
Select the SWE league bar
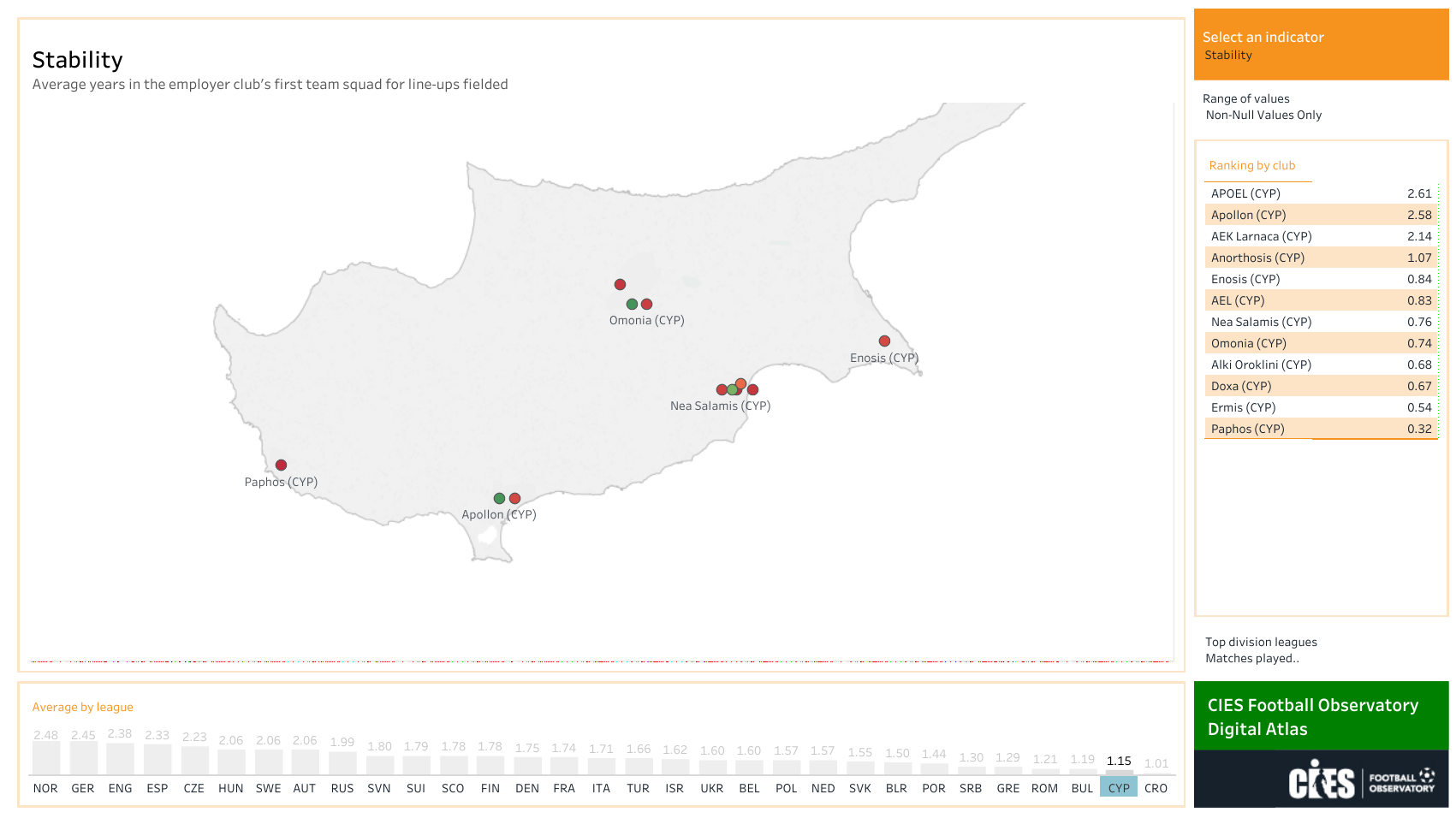click(x=269, y=762)
